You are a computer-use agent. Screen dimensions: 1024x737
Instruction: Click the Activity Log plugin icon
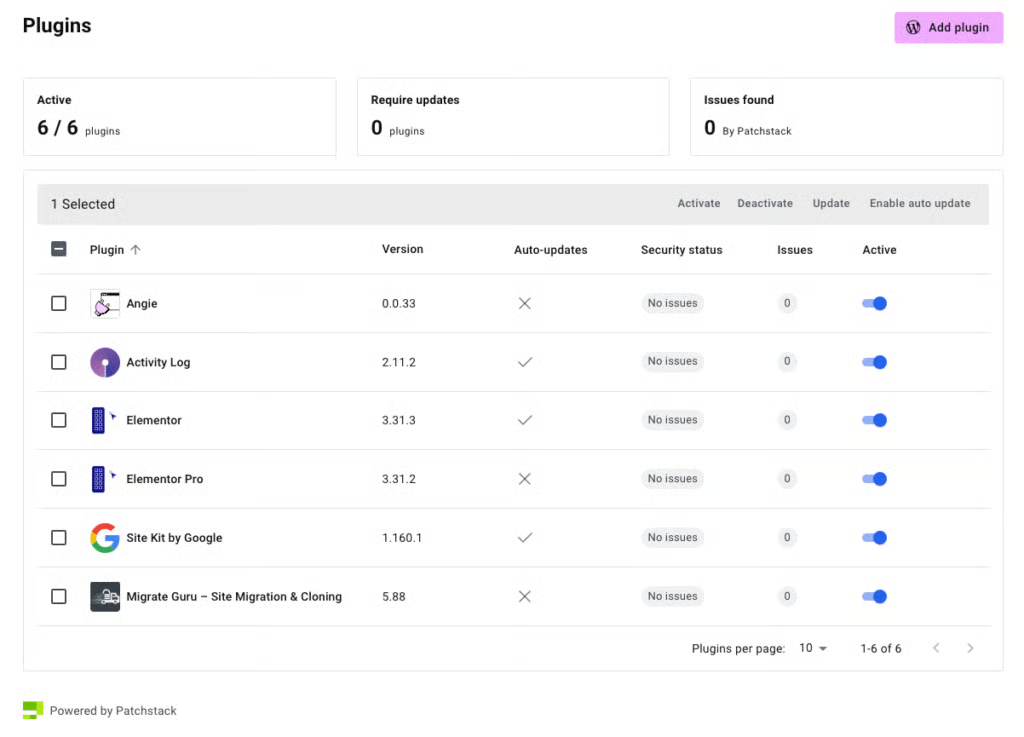105,362
